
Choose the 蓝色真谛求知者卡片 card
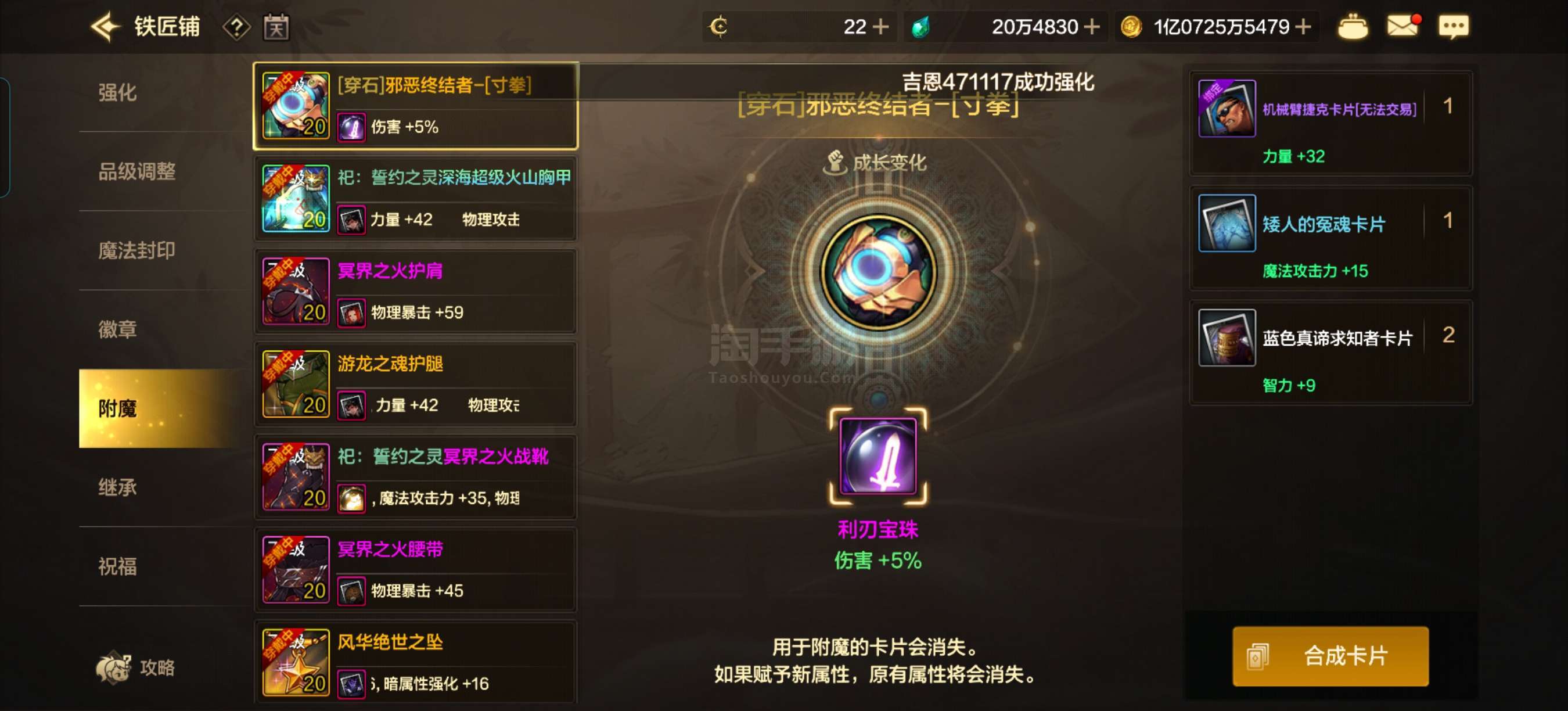pyautogui.click(x=1330, y=353)
